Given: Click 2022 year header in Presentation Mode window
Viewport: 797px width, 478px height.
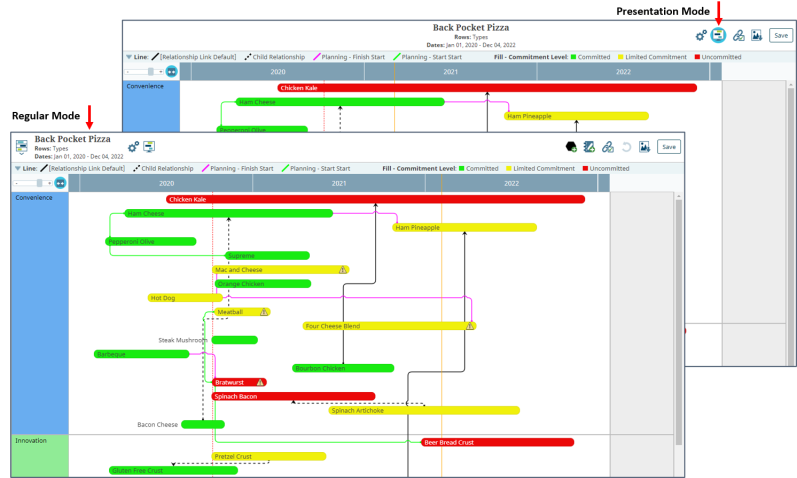Looking at the screenshot, I should pyautogui.click(x=623, y=72).
